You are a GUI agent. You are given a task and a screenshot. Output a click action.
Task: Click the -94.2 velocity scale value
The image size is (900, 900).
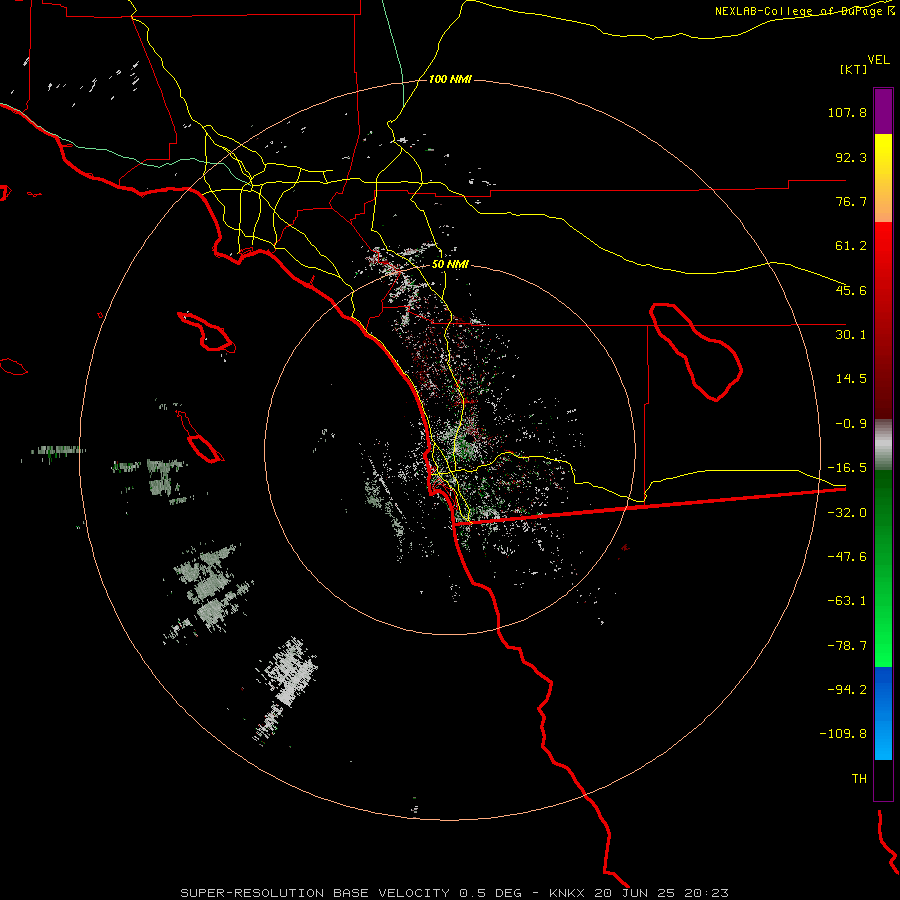click(x=847, y=690)
